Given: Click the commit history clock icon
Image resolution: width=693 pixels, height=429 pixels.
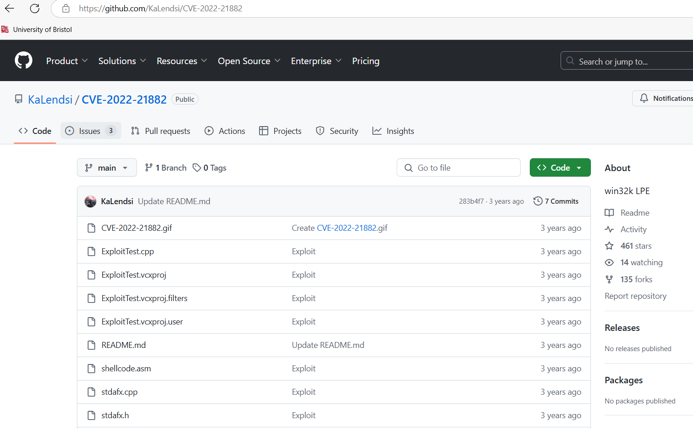Looking at the screenshot, I should (x=537, y=201).
